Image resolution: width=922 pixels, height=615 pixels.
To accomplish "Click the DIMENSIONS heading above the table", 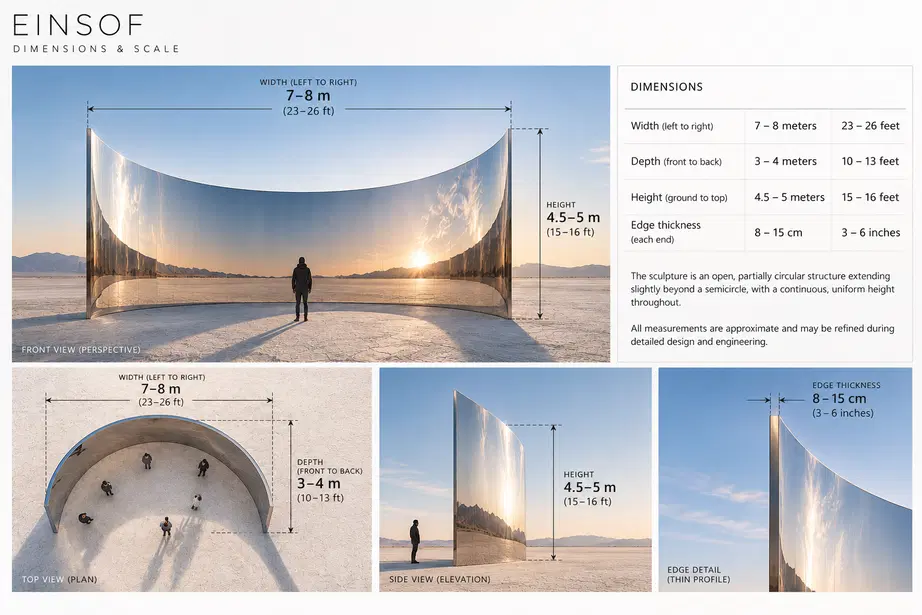I will click(x=666, y=87).
